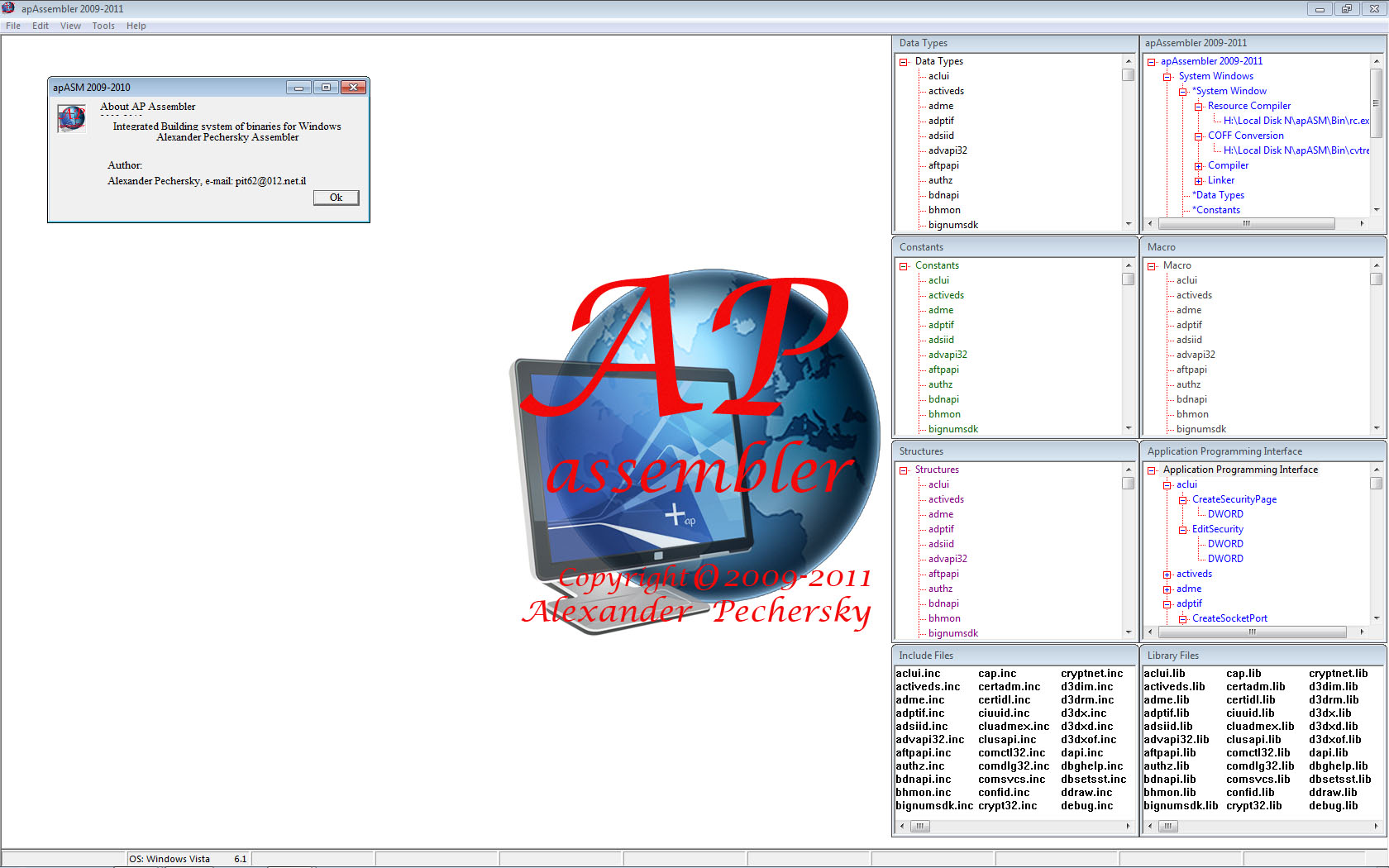Select comctl32.inc in Include Files list
Image resolution: width=1389 pixels, height=868 pixels.
click(1011, 753)
